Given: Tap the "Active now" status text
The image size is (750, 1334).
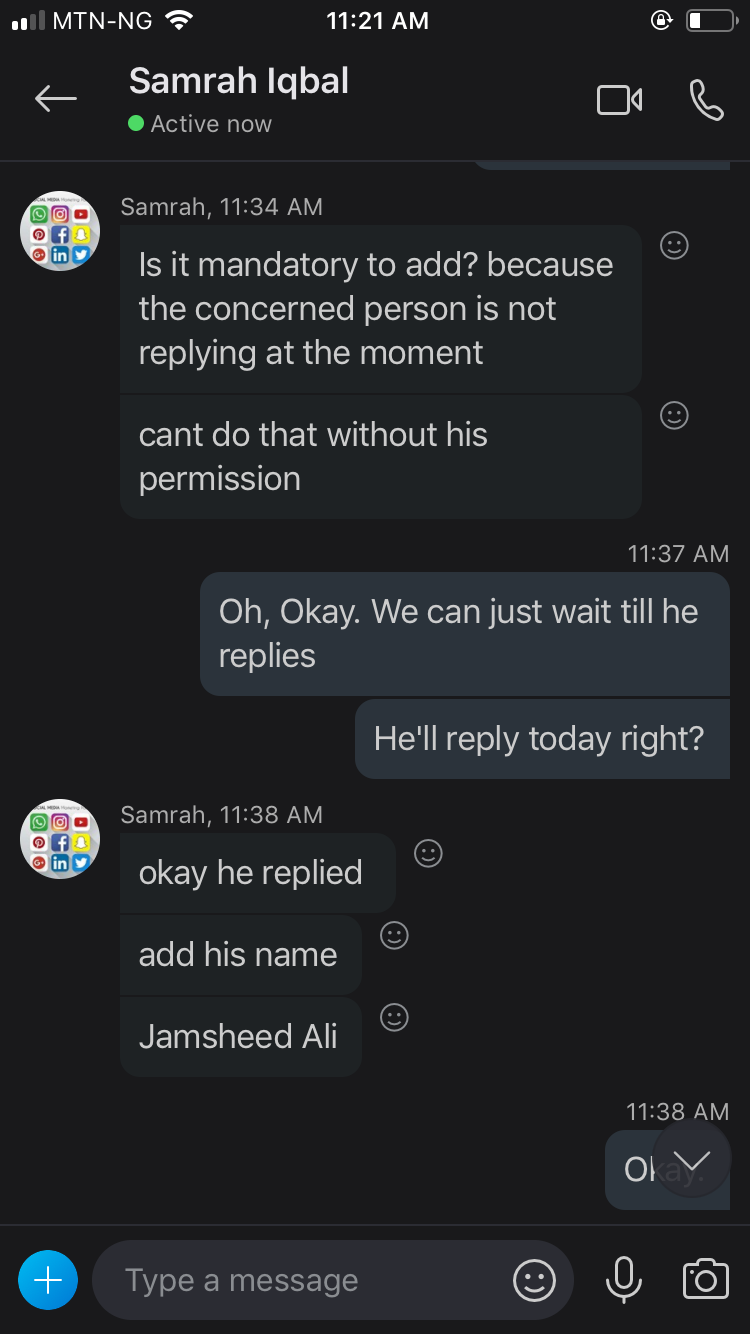Looking at the screenshot, I should pyautogui.click(x=211, y=124).
